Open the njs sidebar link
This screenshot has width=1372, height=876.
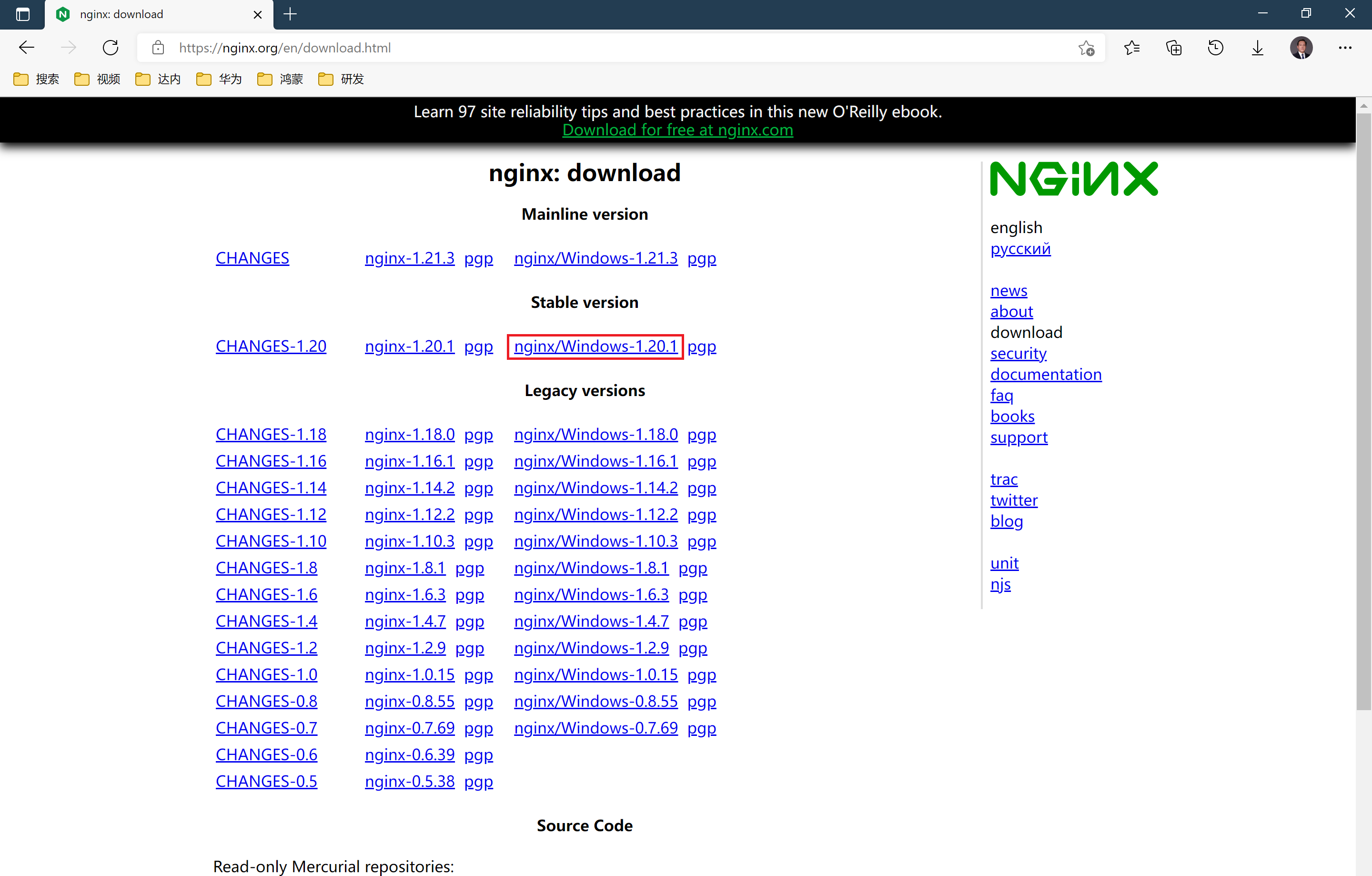pyautogui.click(x=1000, y=585)
